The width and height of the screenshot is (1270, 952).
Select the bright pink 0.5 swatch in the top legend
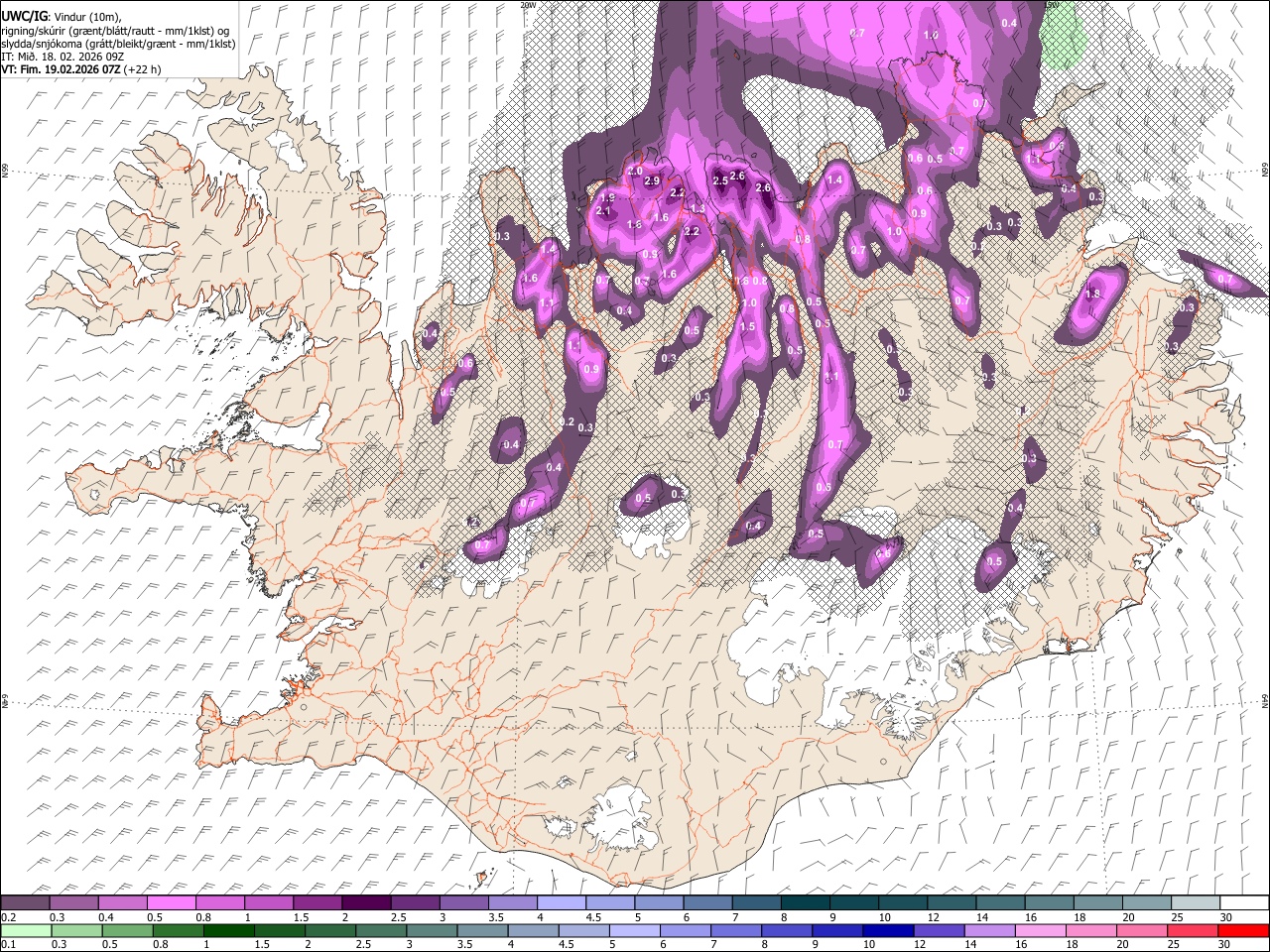(x=172, y=902)
